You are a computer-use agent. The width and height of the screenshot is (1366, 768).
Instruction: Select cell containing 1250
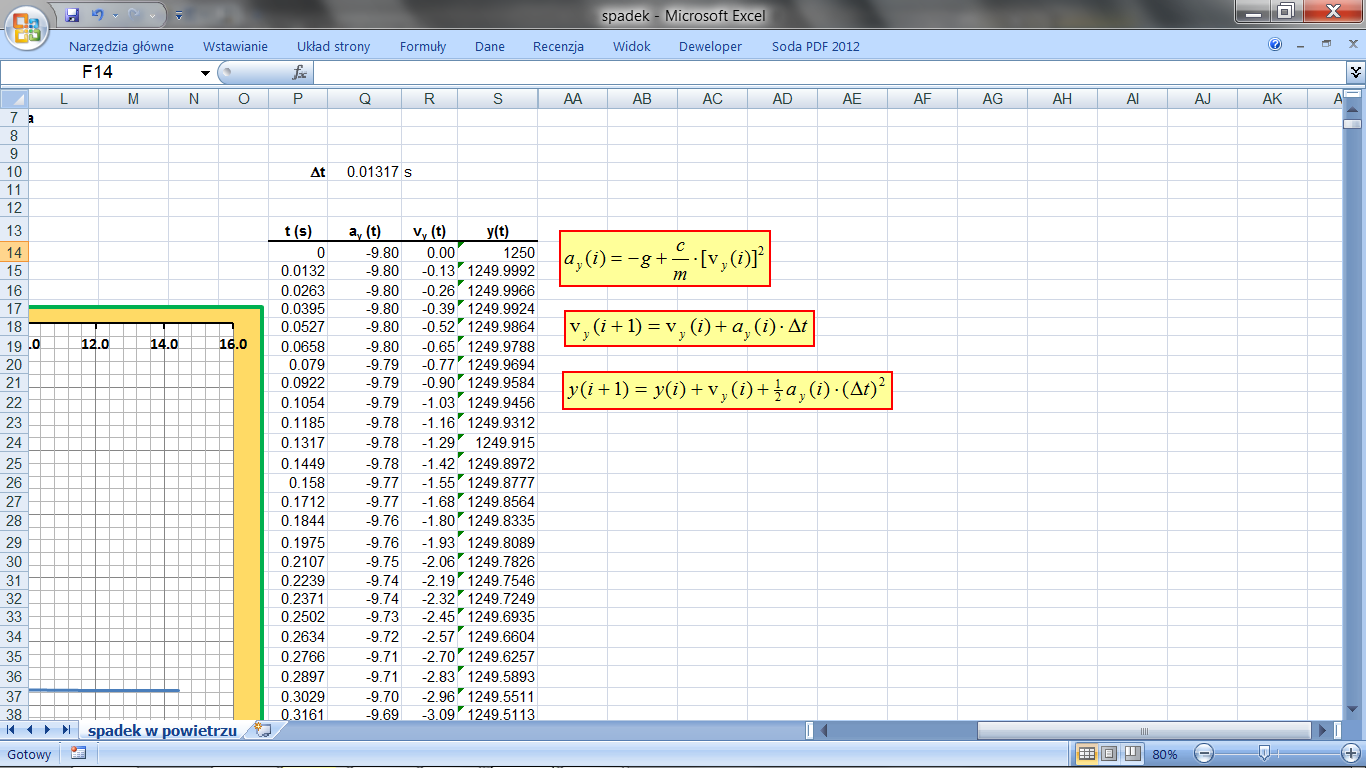tap(498, 253)
